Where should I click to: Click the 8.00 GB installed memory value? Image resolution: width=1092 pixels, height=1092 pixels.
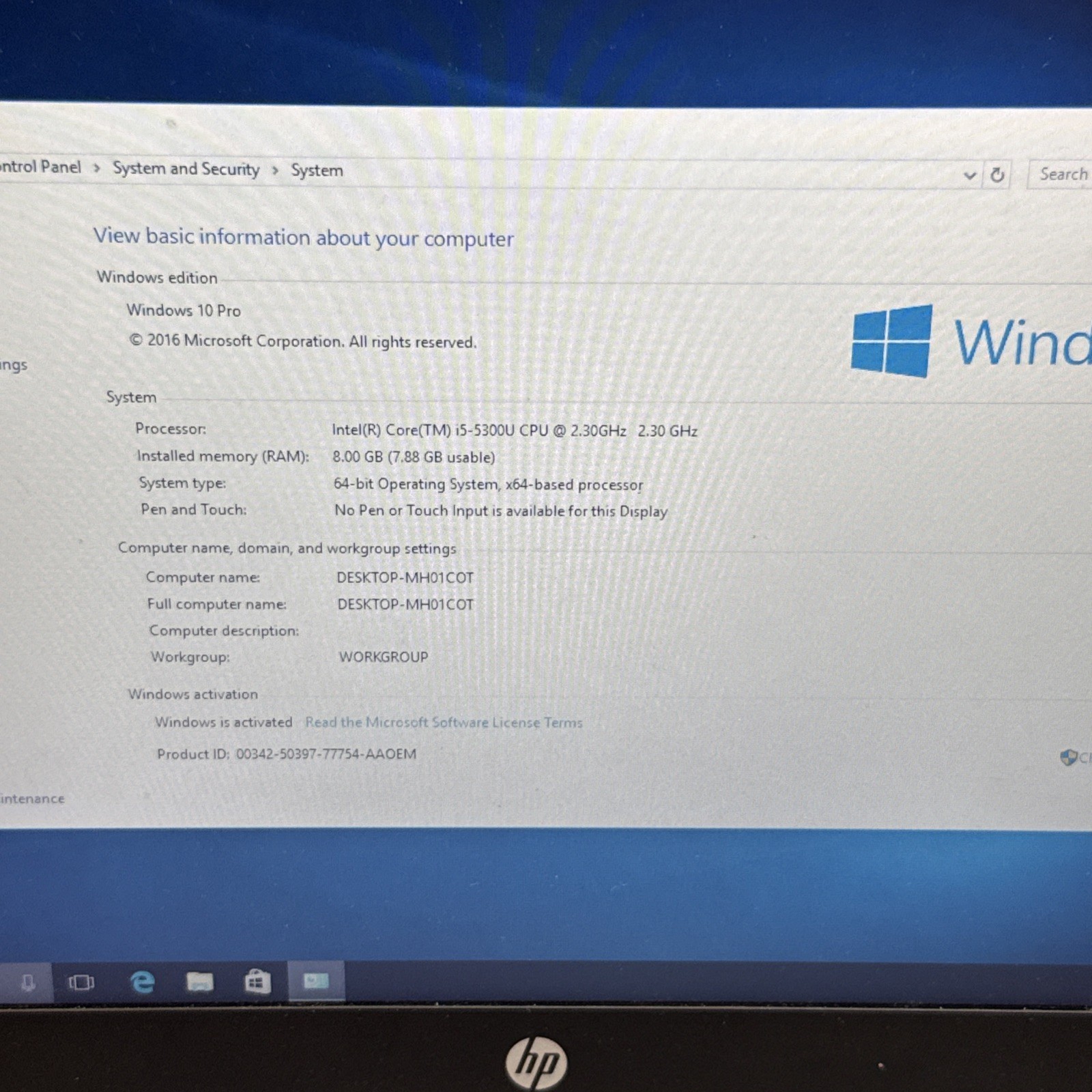414,457
